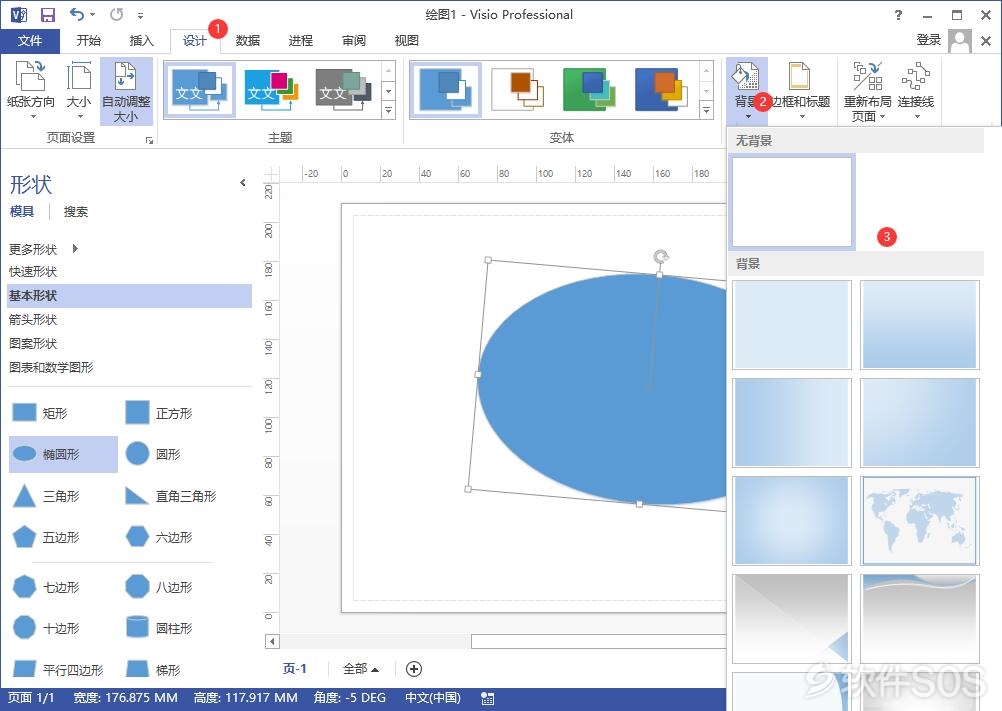Click the 登录 sign-in link
This screenshot has height=711, width=1002.
tap(929, 40)
